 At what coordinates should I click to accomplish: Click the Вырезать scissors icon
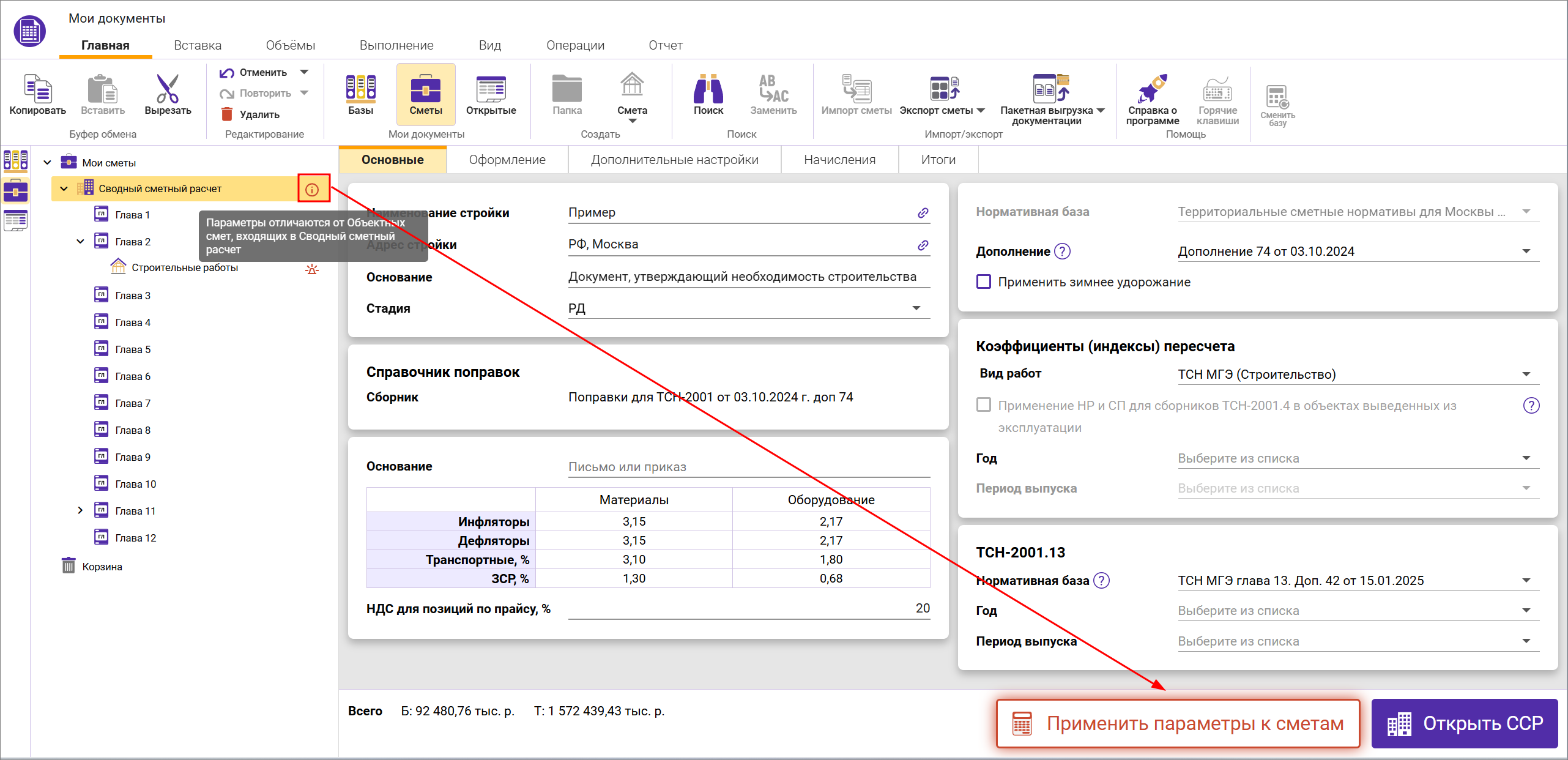pyautogui.click(x=167, y=89)
